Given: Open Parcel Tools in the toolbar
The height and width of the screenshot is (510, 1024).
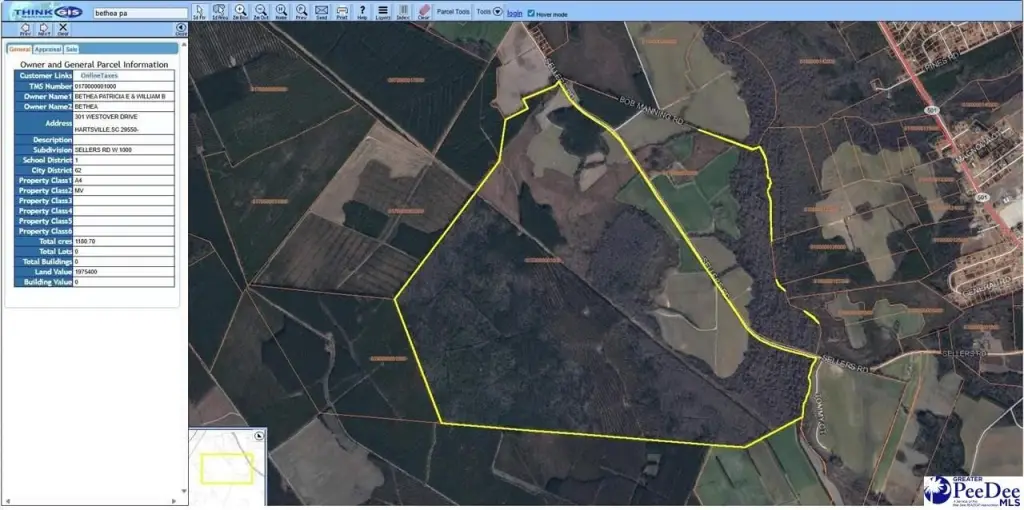Looking at the screenshot, I should point(453,12).
